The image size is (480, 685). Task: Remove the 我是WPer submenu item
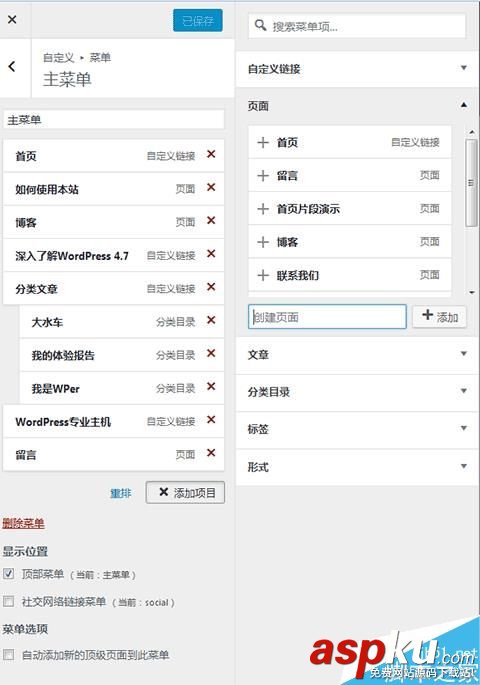[x=211, y=386]
